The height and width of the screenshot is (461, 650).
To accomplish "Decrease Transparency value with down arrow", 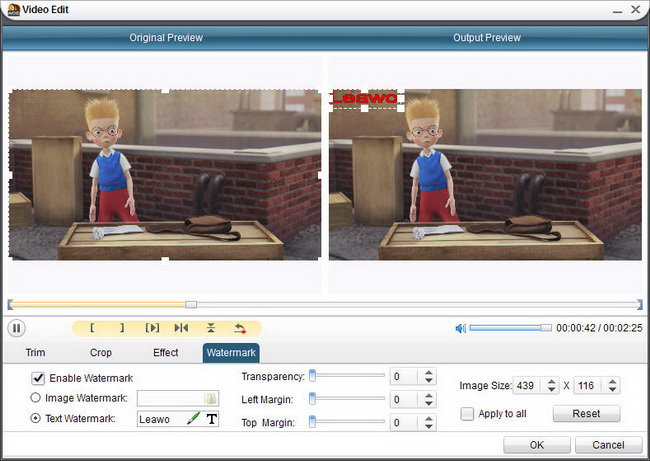I will [x=429, y=381].
